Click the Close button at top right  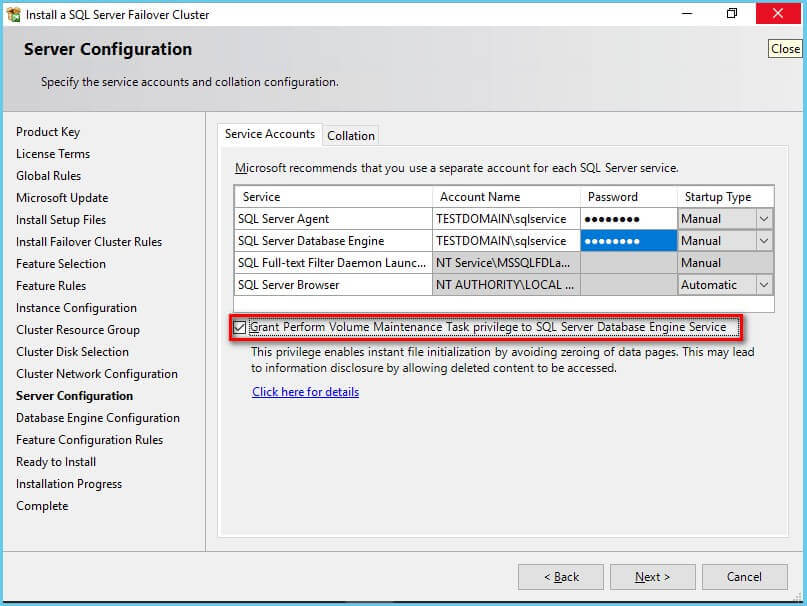785,48
